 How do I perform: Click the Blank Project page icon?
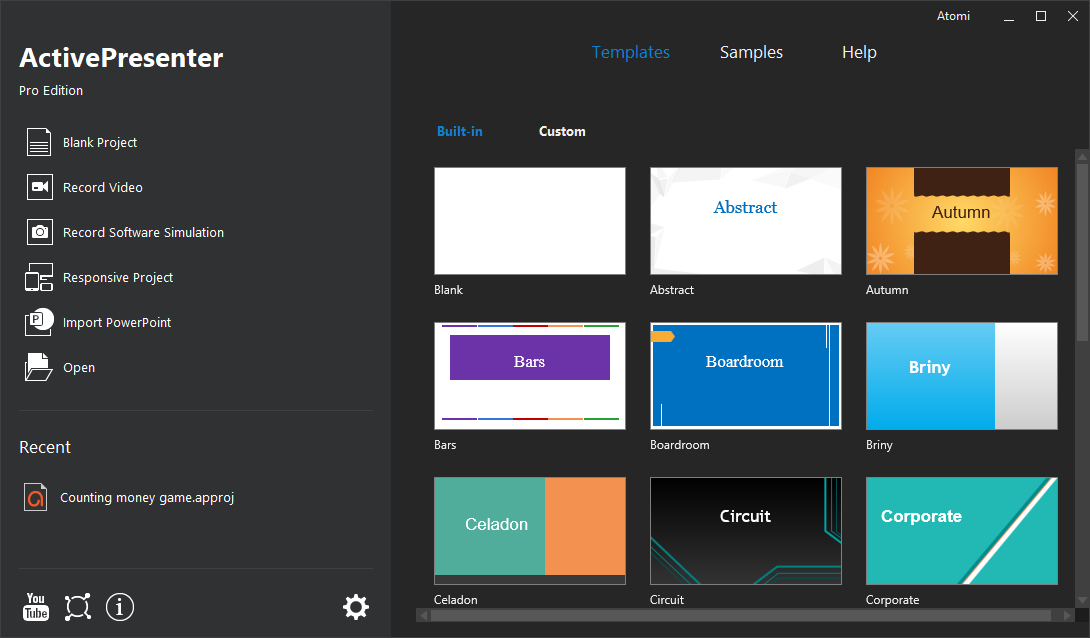tap(39, 142)
